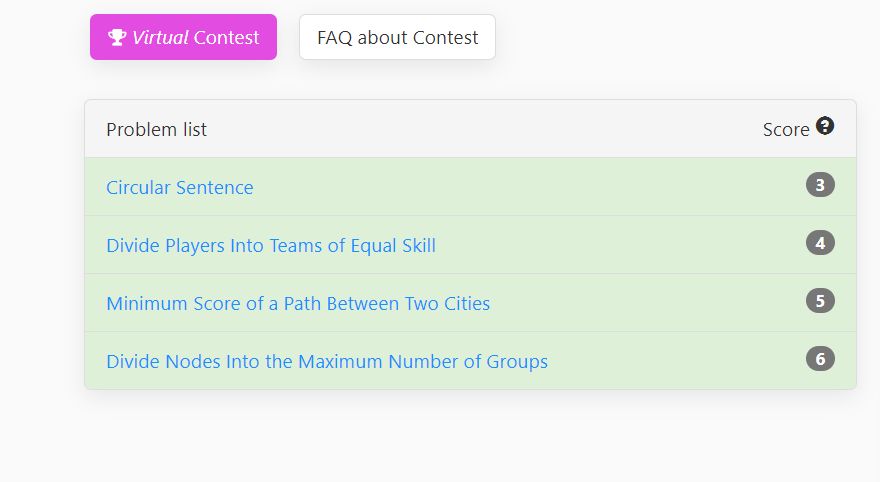Click the word Virtual in the pink button

160,38
